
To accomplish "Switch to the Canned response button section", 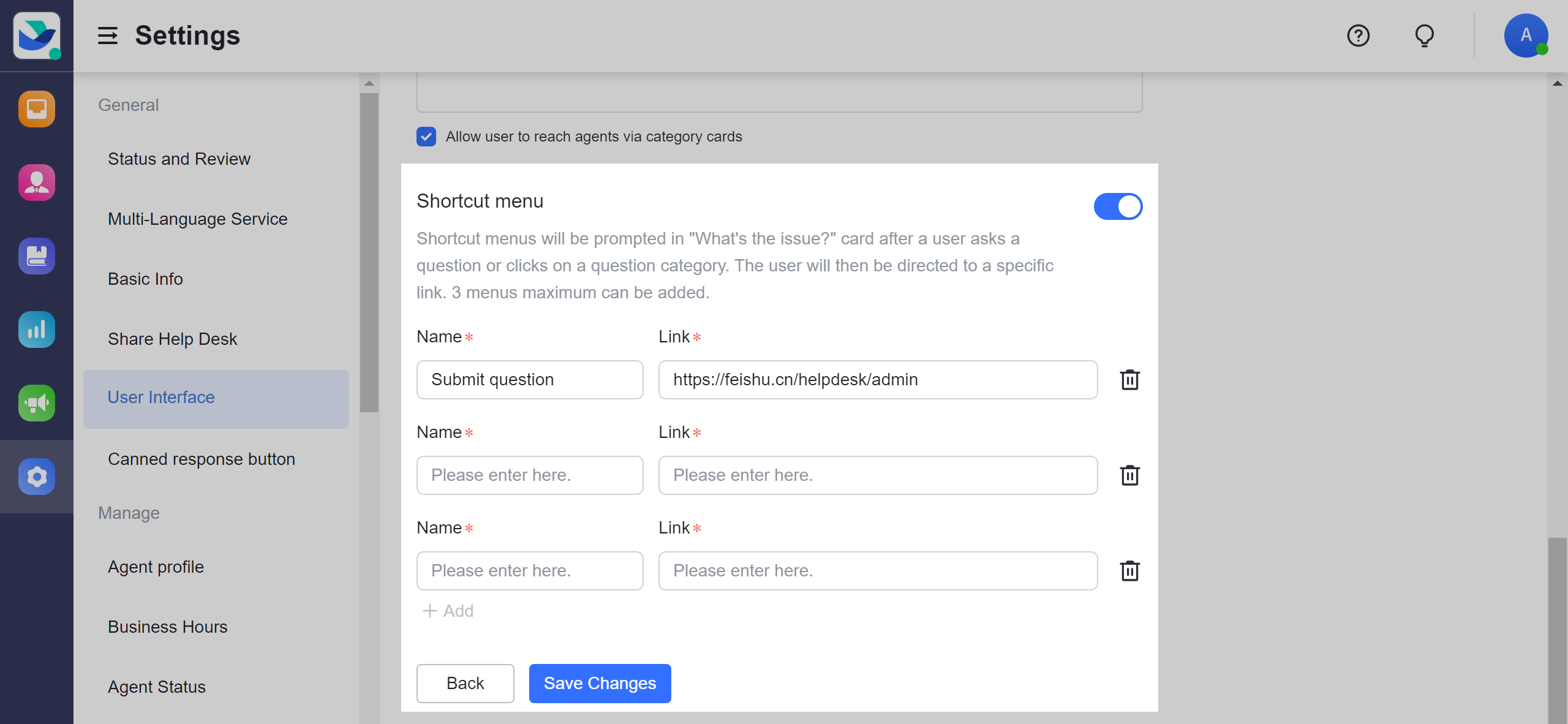I will [x=202, y=459].
